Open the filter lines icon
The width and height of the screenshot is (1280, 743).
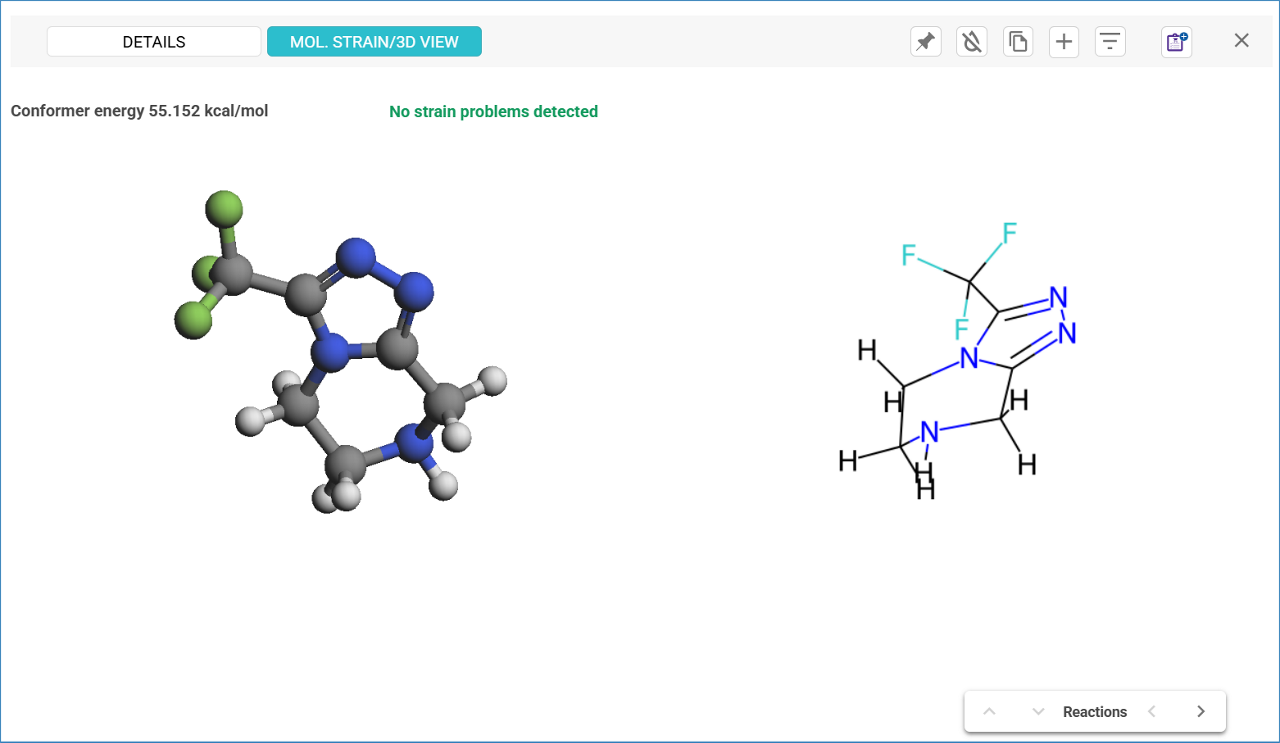click(1110, 42)
